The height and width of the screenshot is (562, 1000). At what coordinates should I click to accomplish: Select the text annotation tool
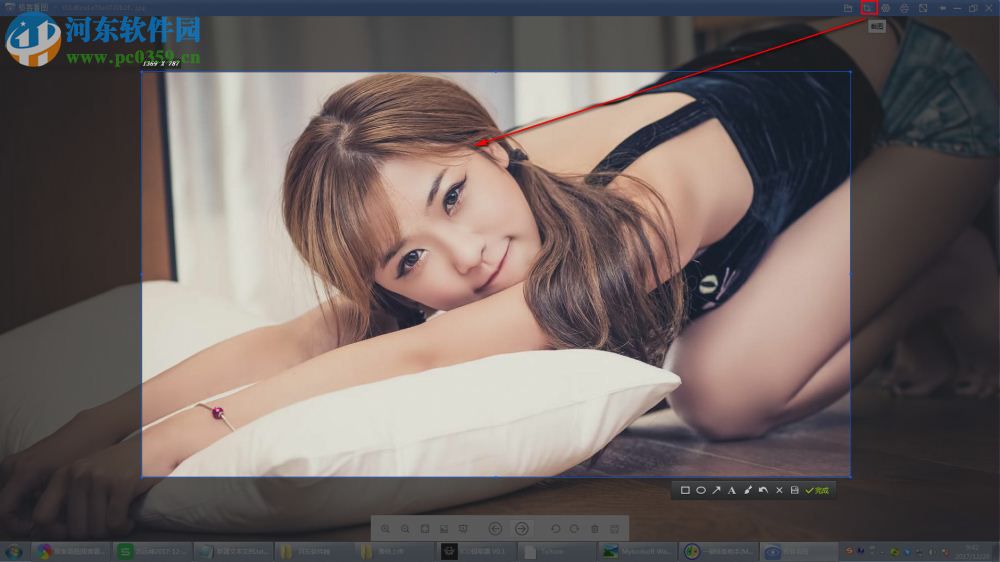click(732, 490)
